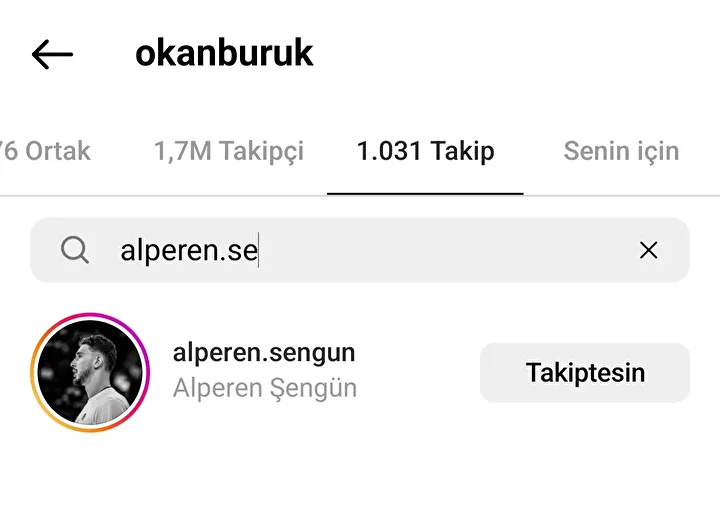Click the 1,7M follower count label
The width and height of the screenshot is (720, 514).
(183, 151)
